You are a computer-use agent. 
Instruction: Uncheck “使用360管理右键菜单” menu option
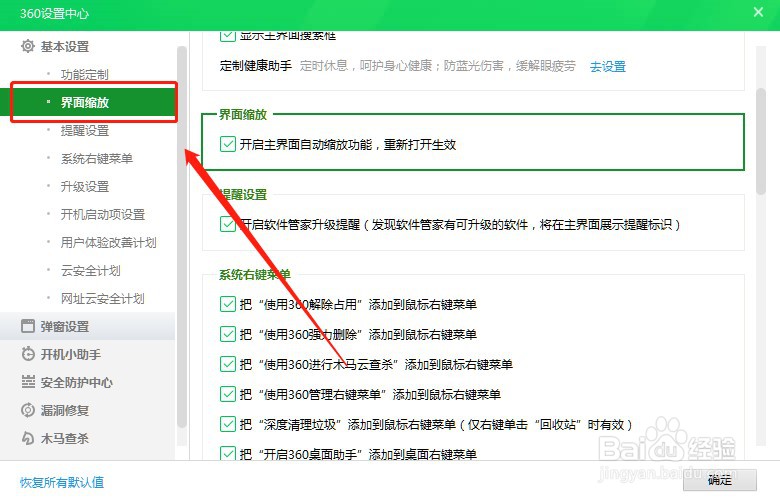click(x=227, y=394)
